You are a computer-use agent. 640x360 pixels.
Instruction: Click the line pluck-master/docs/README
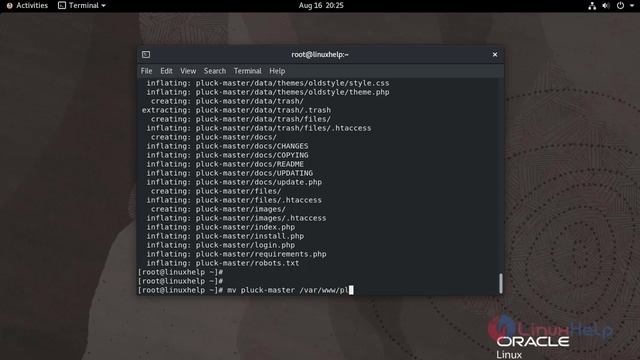tap(225, 164)
